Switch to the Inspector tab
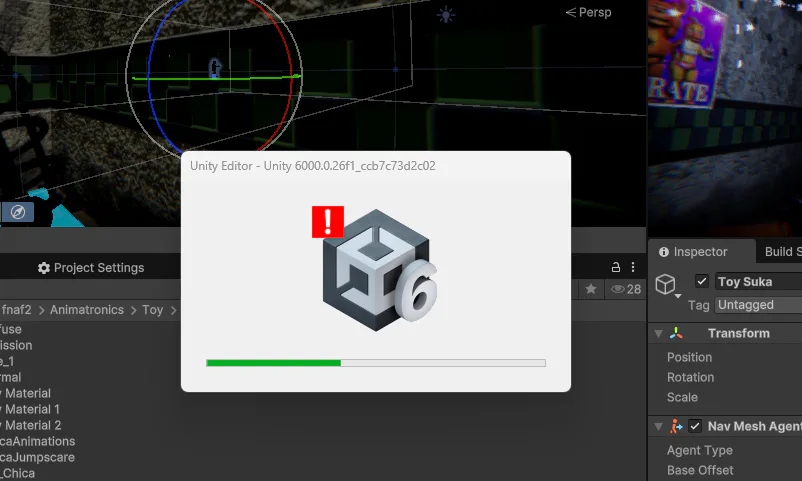Image resolution: width=802 pixels, height=481 pixels. click(x=702, y=251)
